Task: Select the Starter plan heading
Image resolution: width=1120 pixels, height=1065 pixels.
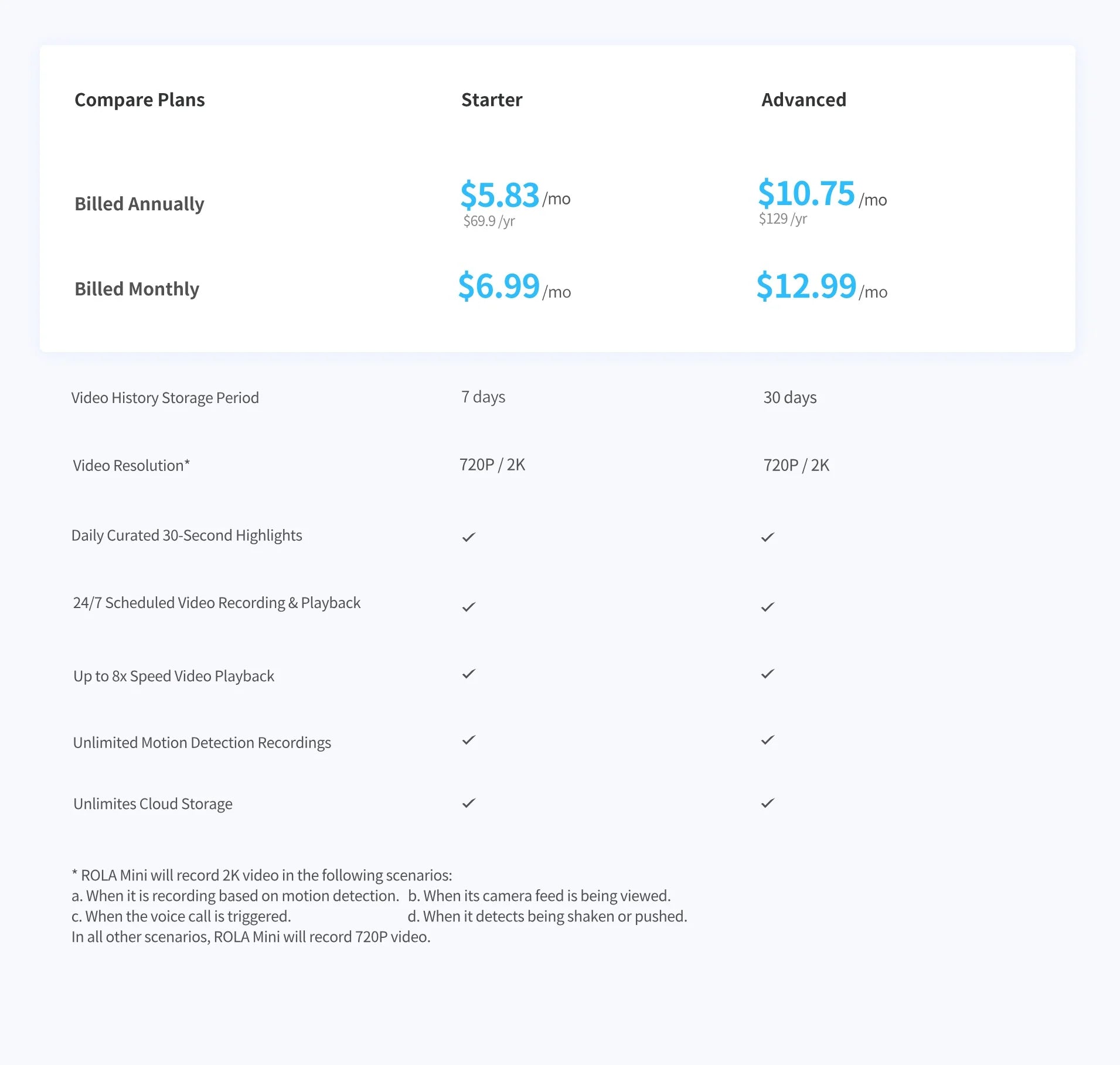Action: (x=491, y=100)
